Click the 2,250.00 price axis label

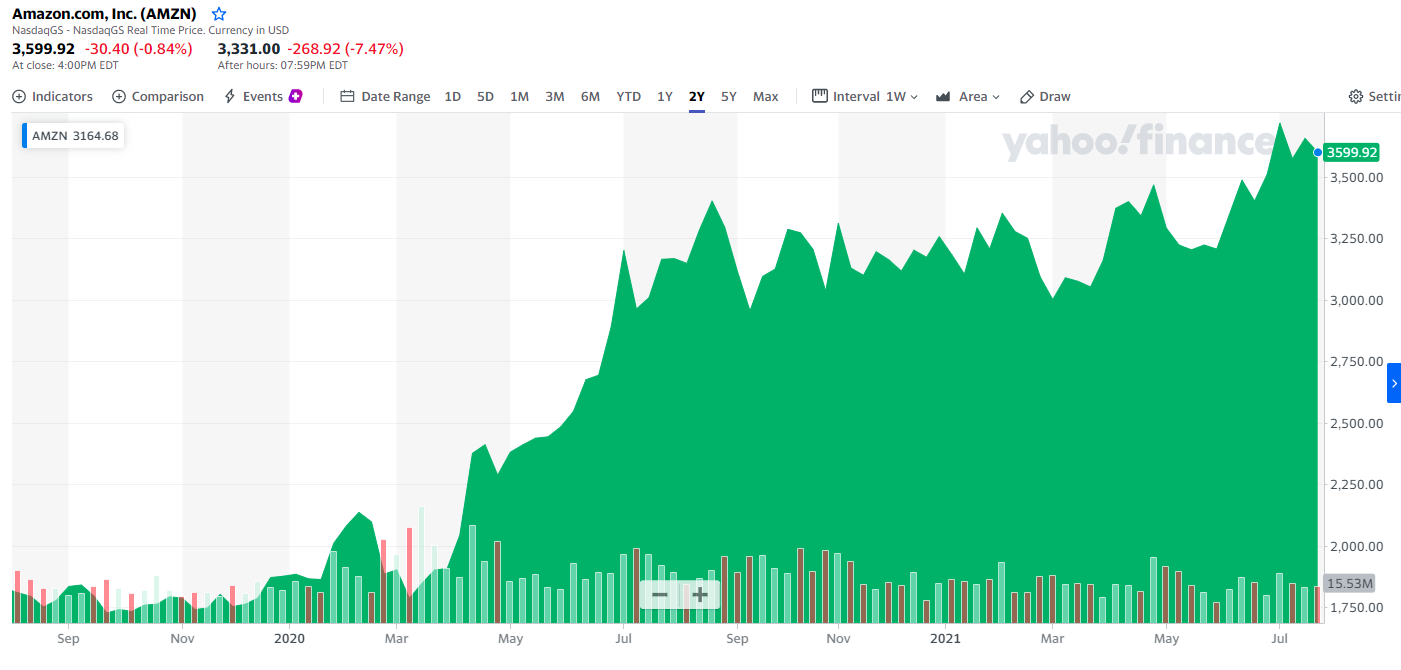(1355, 484)
